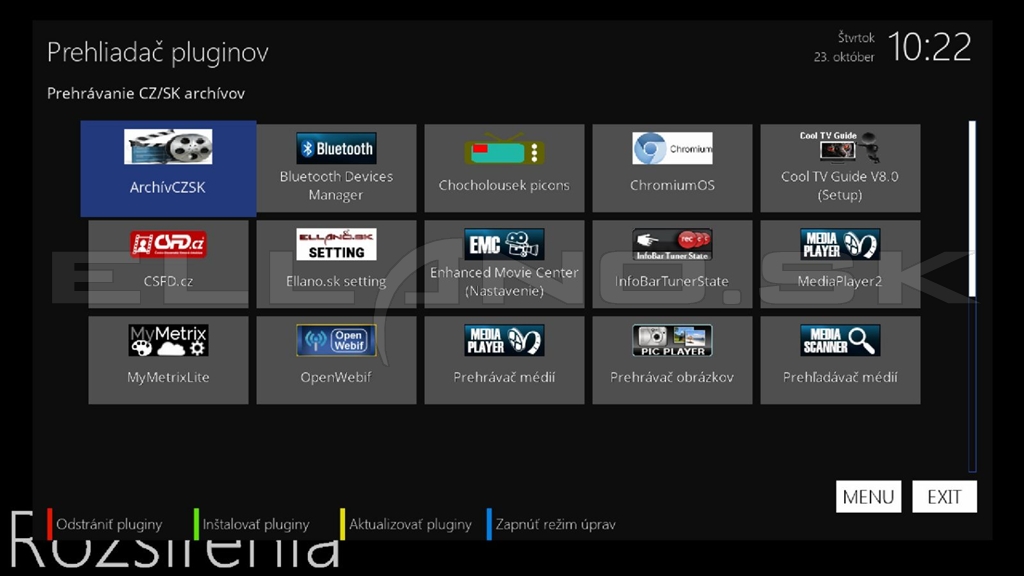The width and height of the screenshot is (1024, 576).
Task: Open Ellano.sk setting plugin
Action: (x=336, y=264)
